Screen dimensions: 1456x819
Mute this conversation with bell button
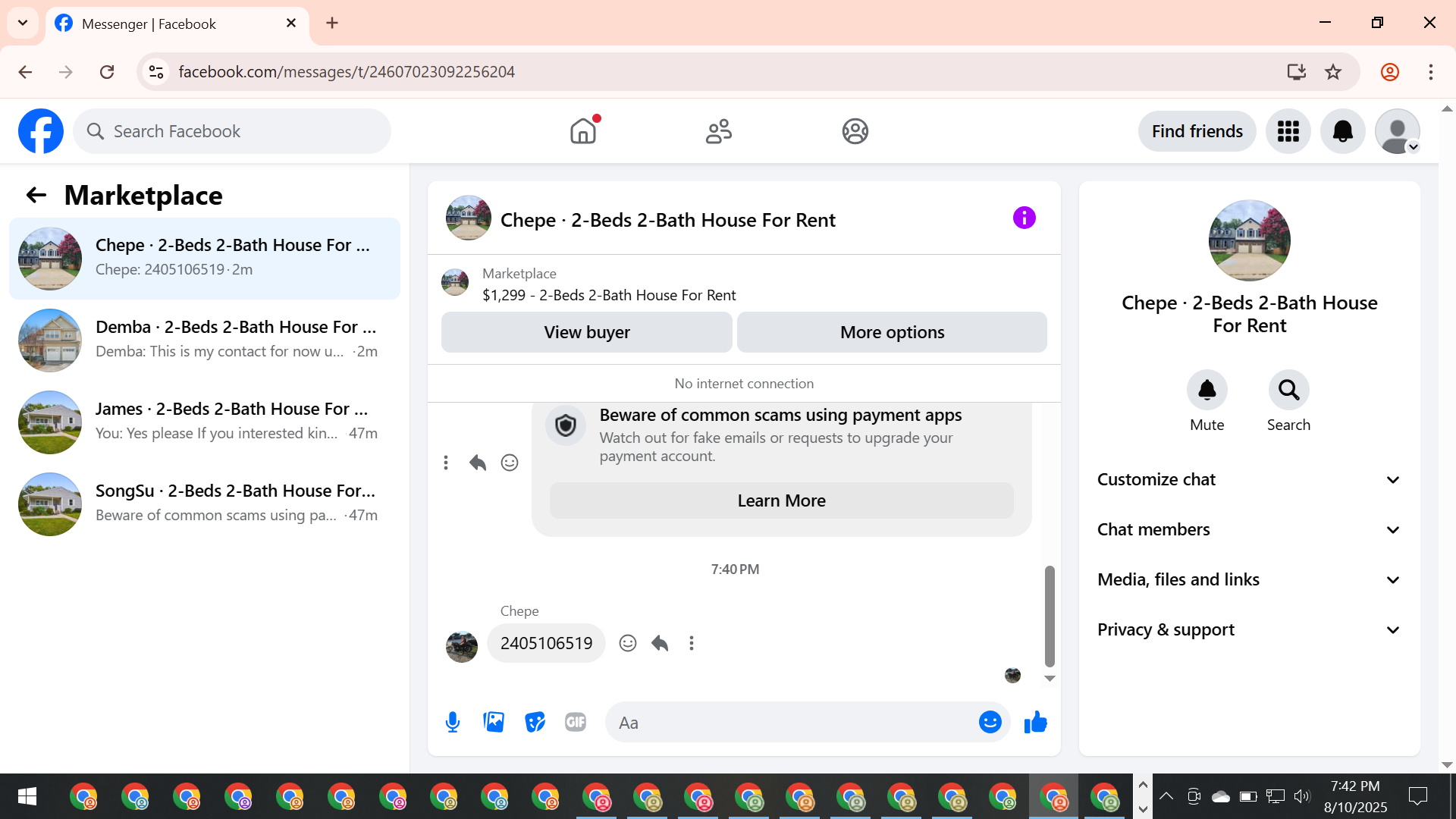coord(1207,391)
